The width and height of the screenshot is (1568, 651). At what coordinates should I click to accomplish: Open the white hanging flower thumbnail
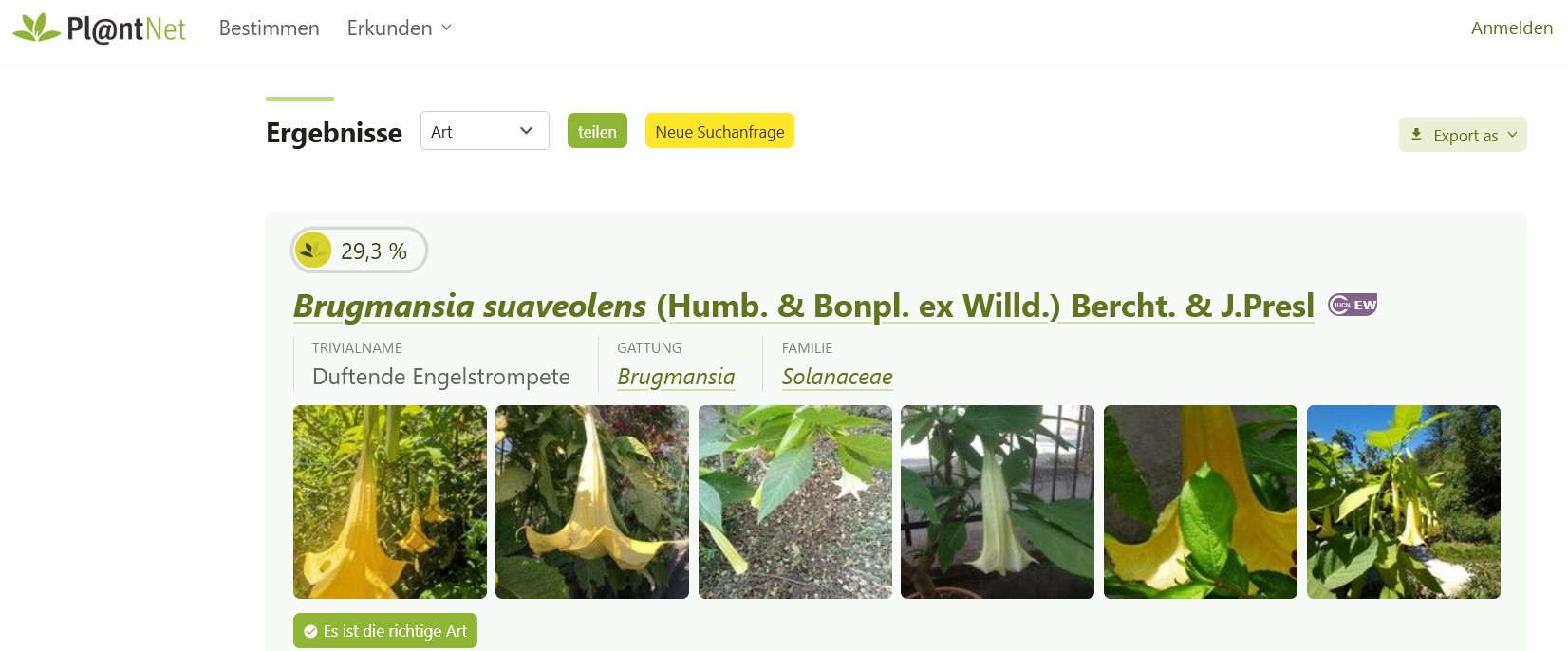pyautogui.click(x=998, y=502)
